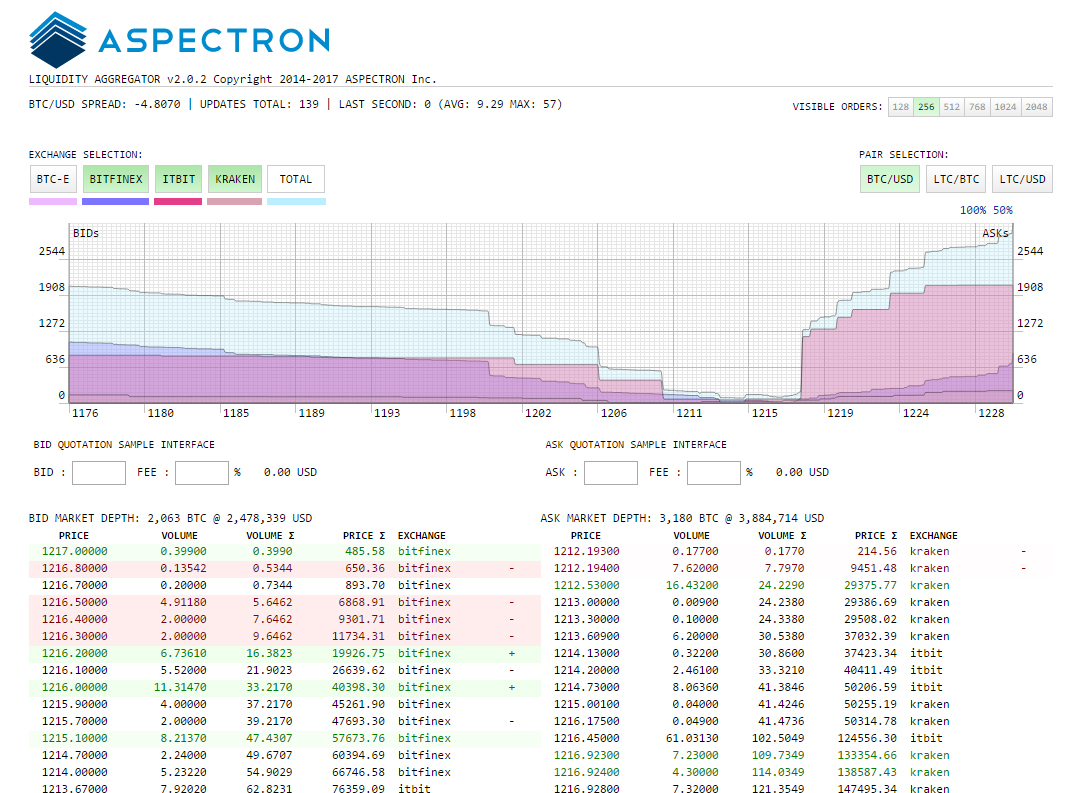Viewport: 1082px width, 793px height.
Task: Click the 'ASK MARKET DEPTH' summary line
Action: (682, 518)
